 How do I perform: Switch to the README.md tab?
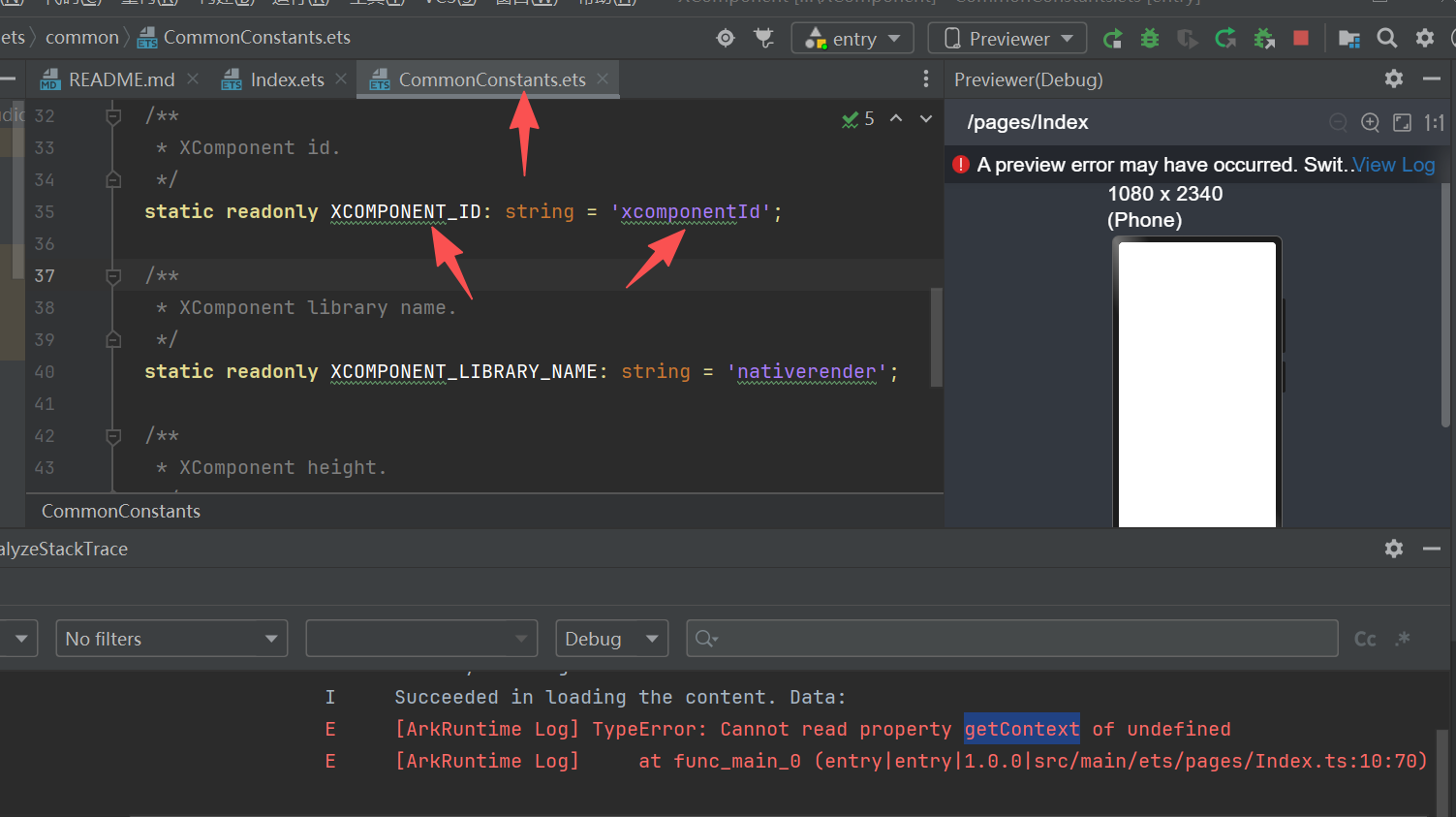(120, 79)
